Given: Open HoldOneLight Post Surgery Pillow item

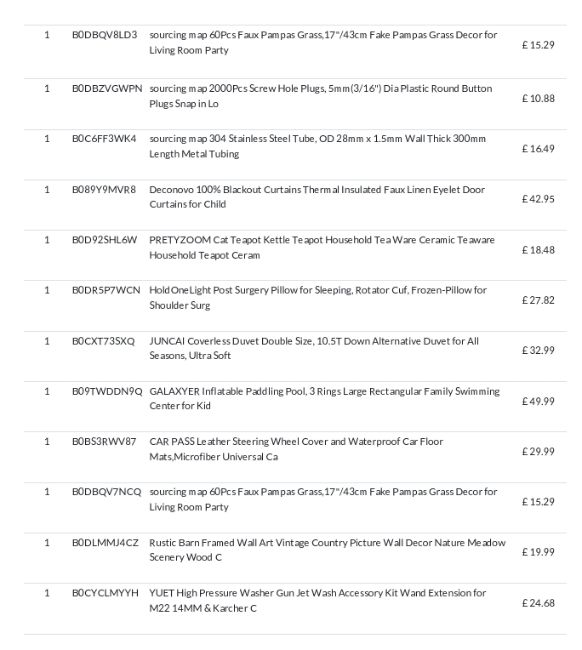Looking at the screenshot, I should [x=318, y=298].
